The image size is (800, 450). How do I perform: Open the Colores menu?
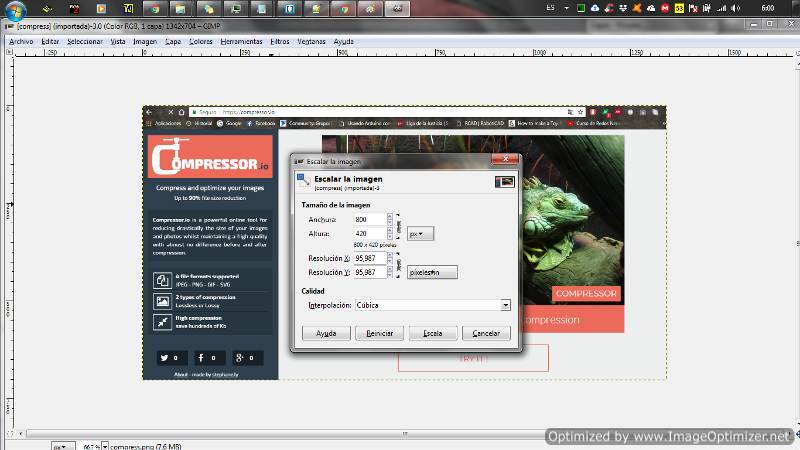click(201, 41)
